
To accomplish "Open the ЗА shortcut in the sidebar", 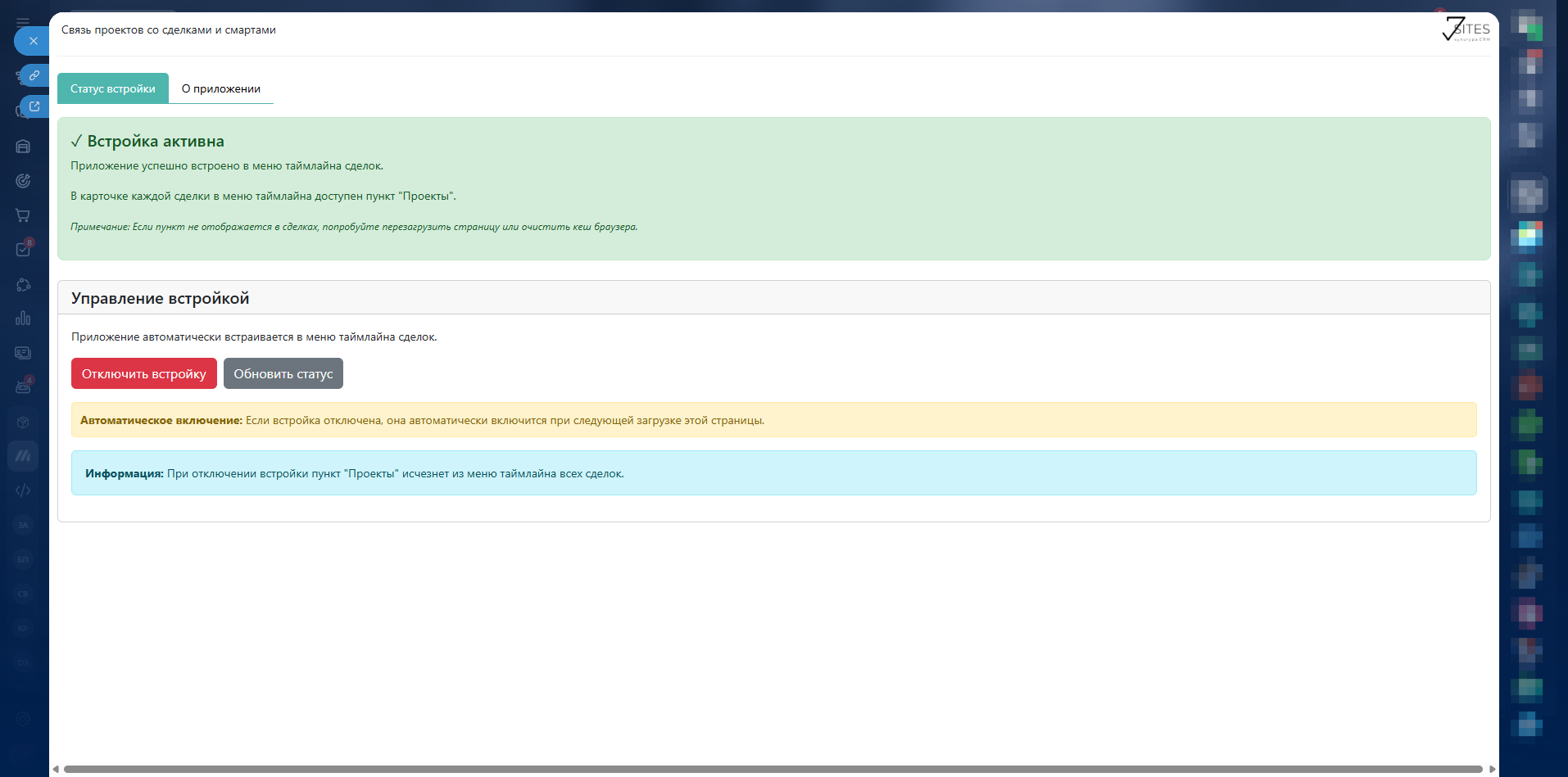I will tap(23, 525).
